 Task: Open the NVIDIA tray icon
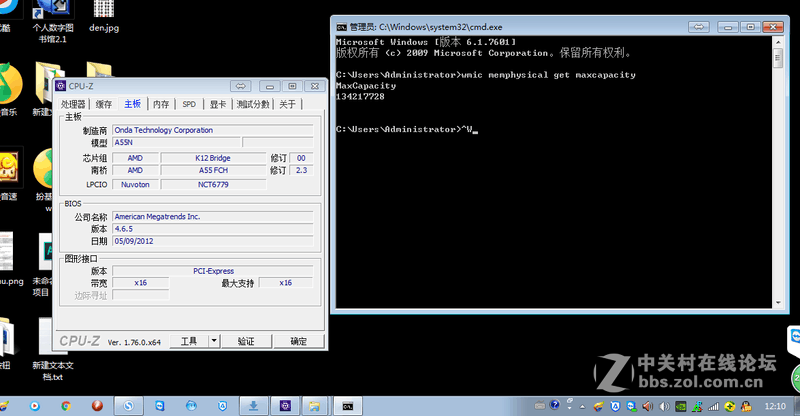681,406
